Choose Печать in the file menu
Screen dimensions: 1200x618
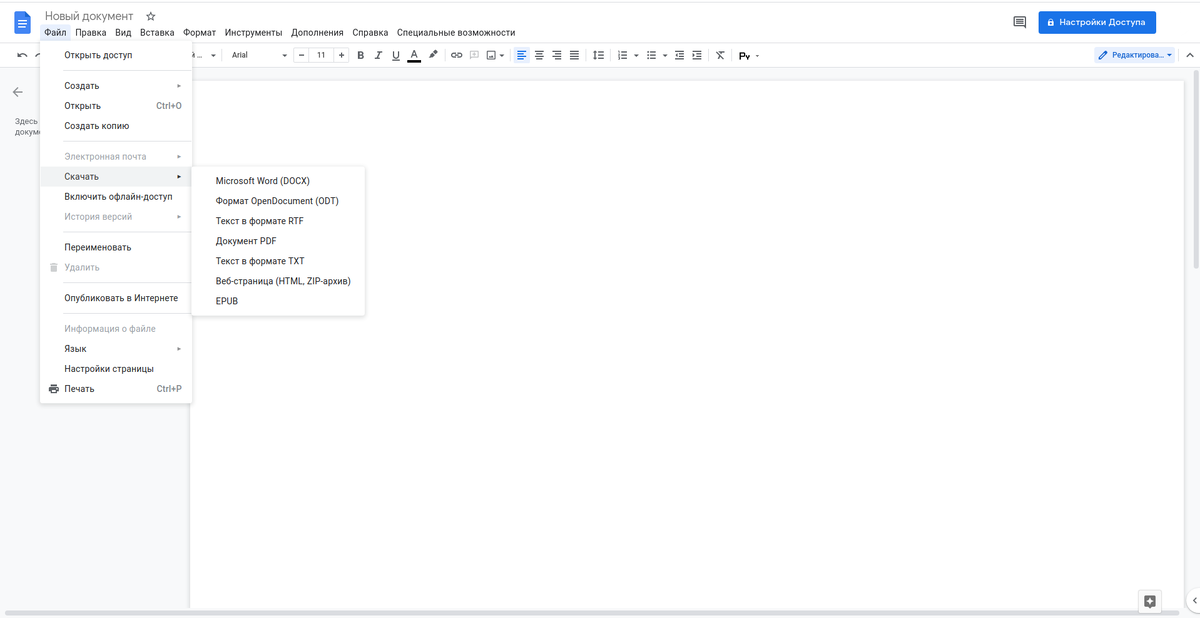[x=115, y=389]
